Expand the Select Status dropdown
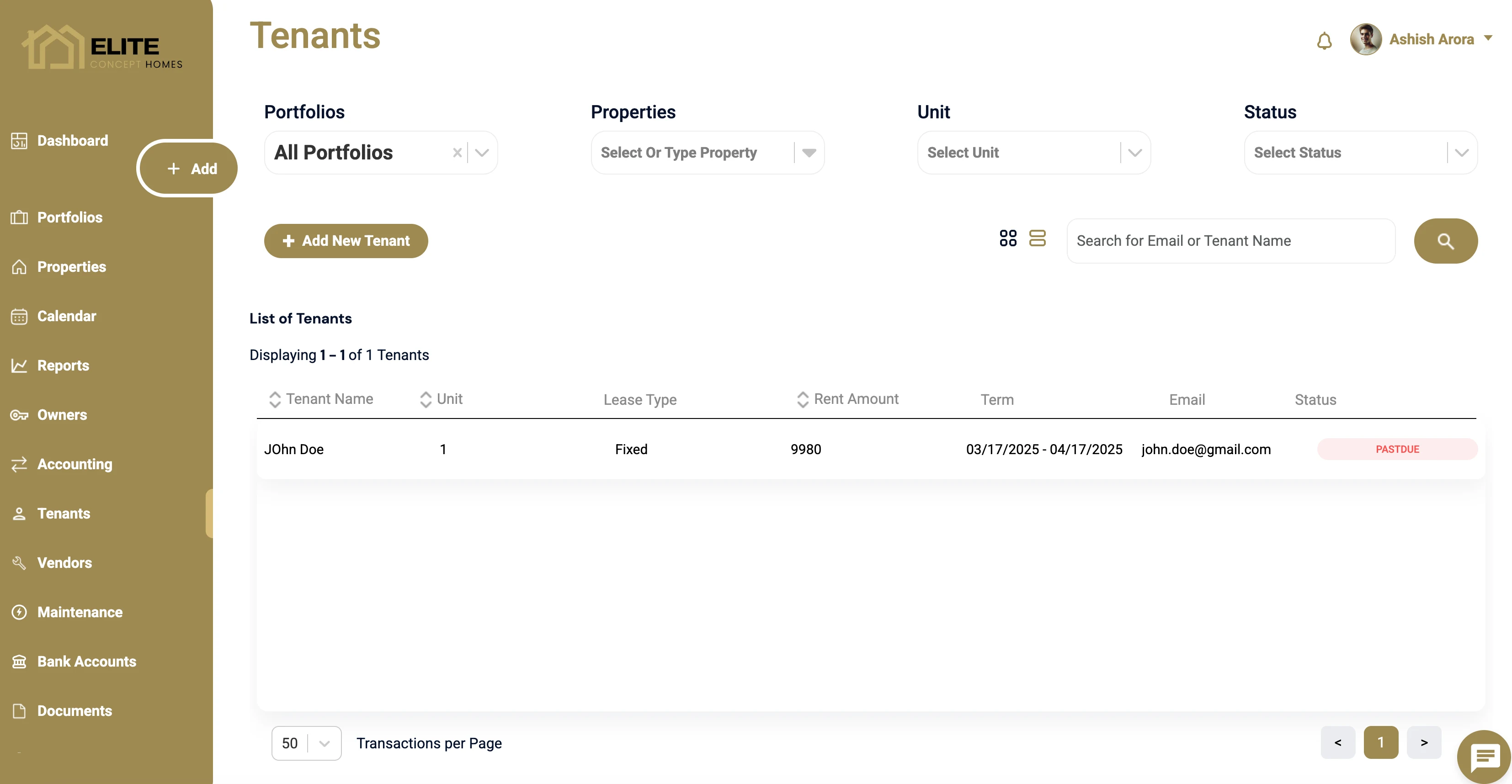 tap(1462, 153)
